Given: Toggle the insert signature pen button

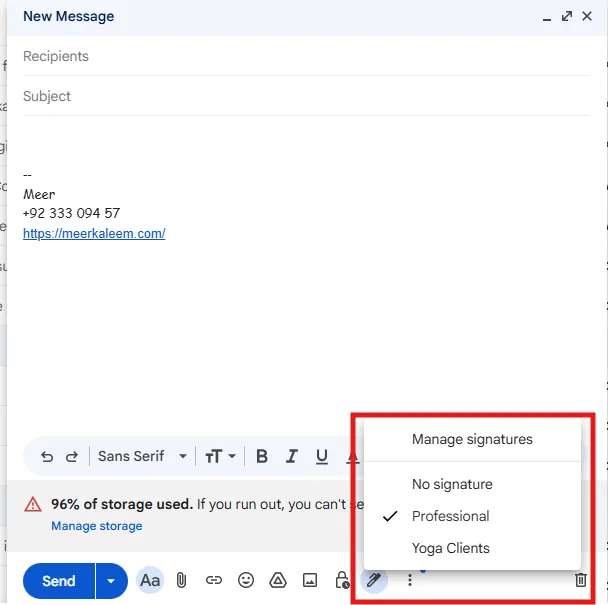Looking at the screenshot, I should pyautogui.click(x=374, y=580).
